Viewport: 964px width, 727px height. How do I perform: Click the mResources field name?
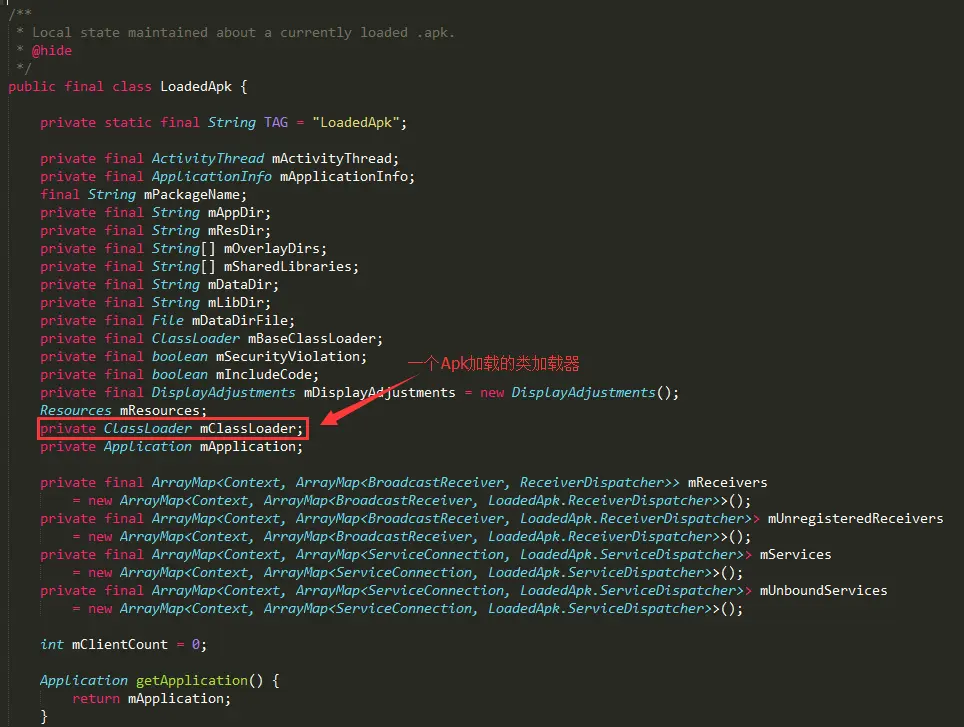click(160, 411)
